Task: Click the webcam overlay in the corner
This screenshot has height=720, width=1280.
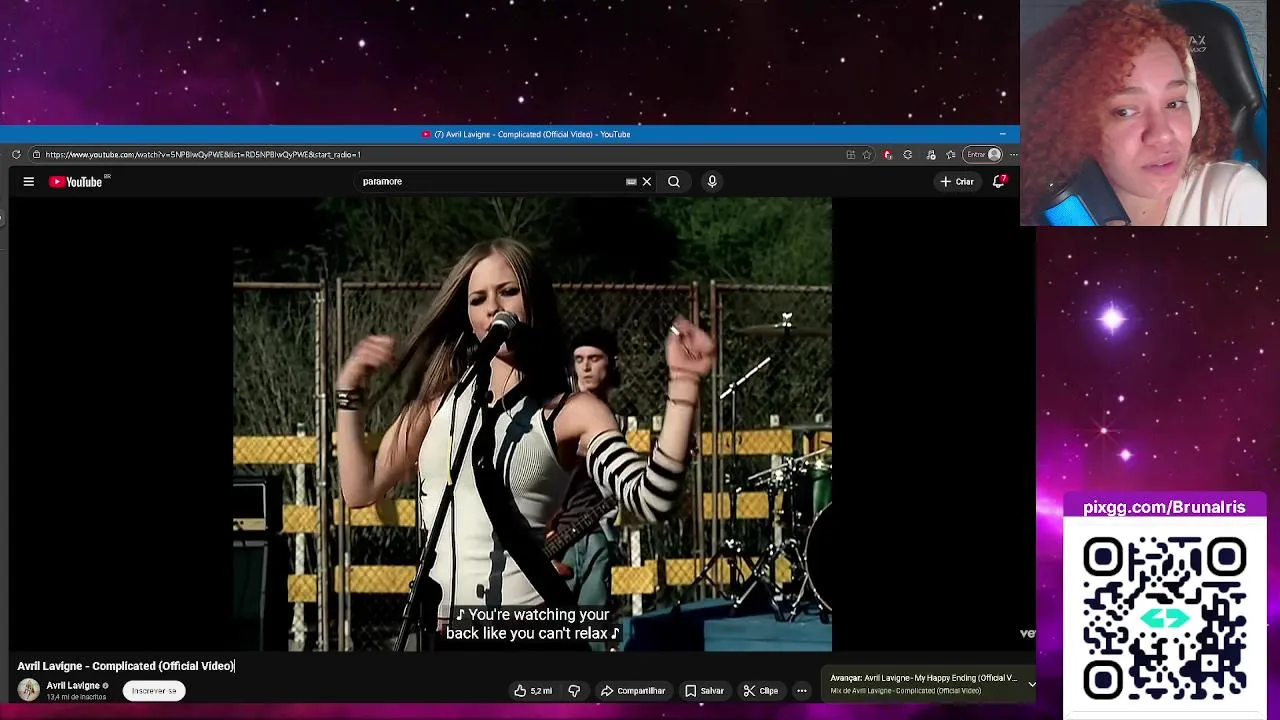Action: [1143, 113]
